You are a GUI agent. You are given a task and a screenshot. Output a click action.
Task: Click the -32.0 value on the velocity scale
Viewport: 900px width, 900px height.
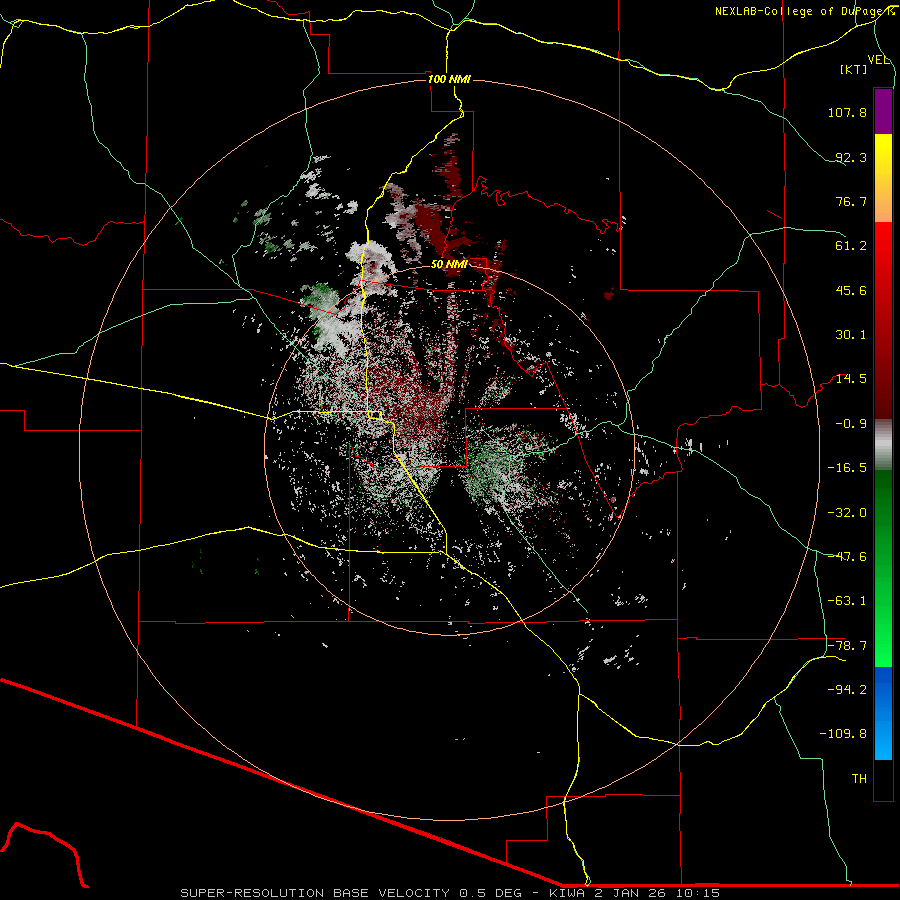847,513
